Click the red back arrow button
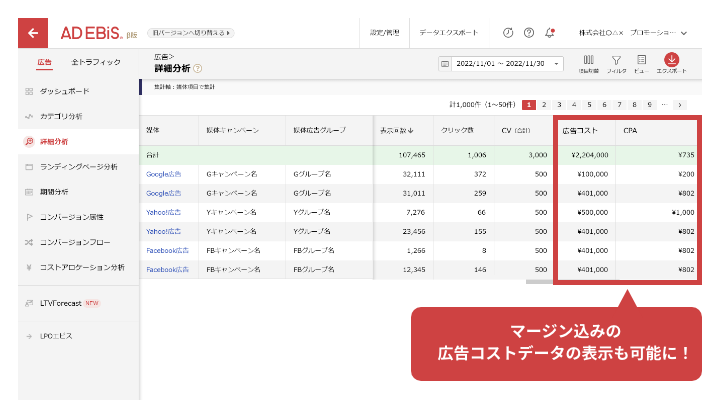The width and height of the screenshot is (720, 400). [x=33, y=33]
